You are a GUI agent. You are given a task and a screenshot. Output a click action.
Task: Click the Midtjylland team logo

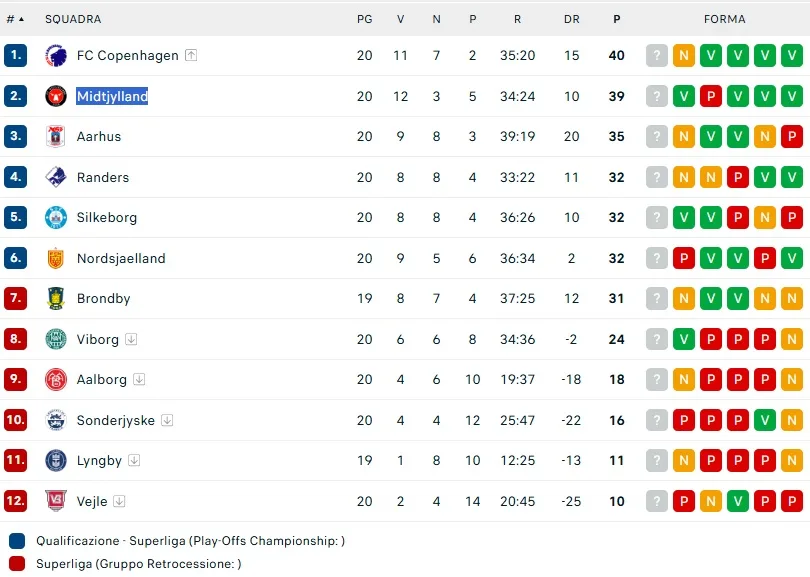(55, 96)
